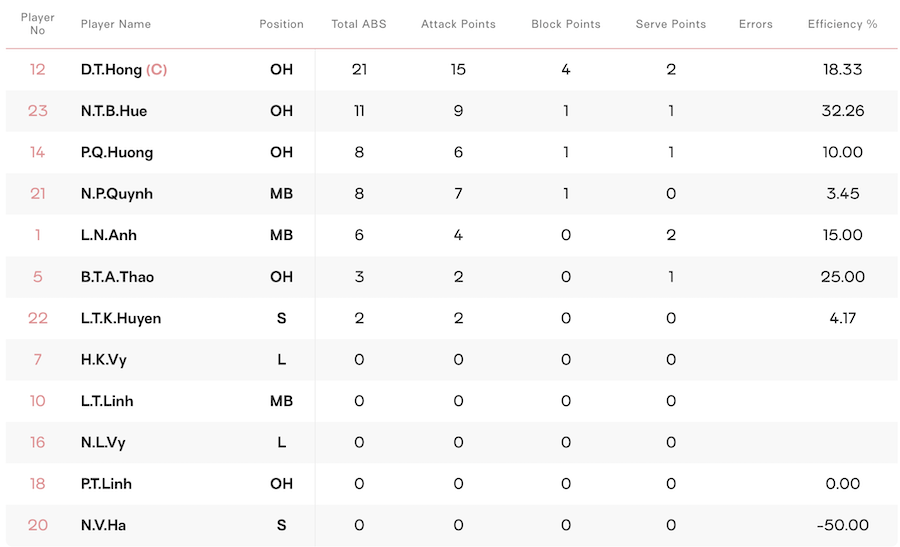900x547 pixels.
Task: Click the Player No column header
Action: (37, 24)
